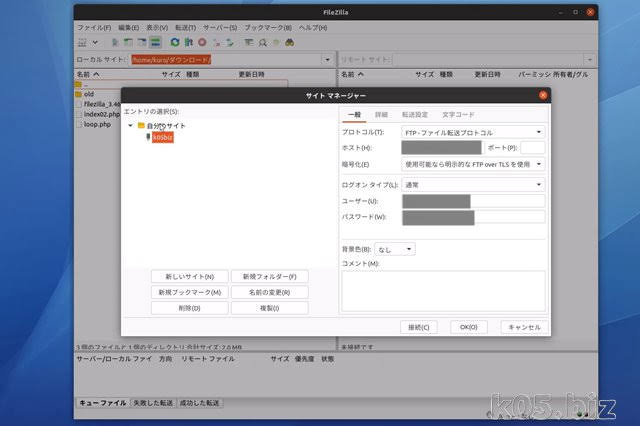Screen dimensions: 640x426
Task: Expand the remote site path dropdown
Action: pyautogui.click(x=589, y=60)
